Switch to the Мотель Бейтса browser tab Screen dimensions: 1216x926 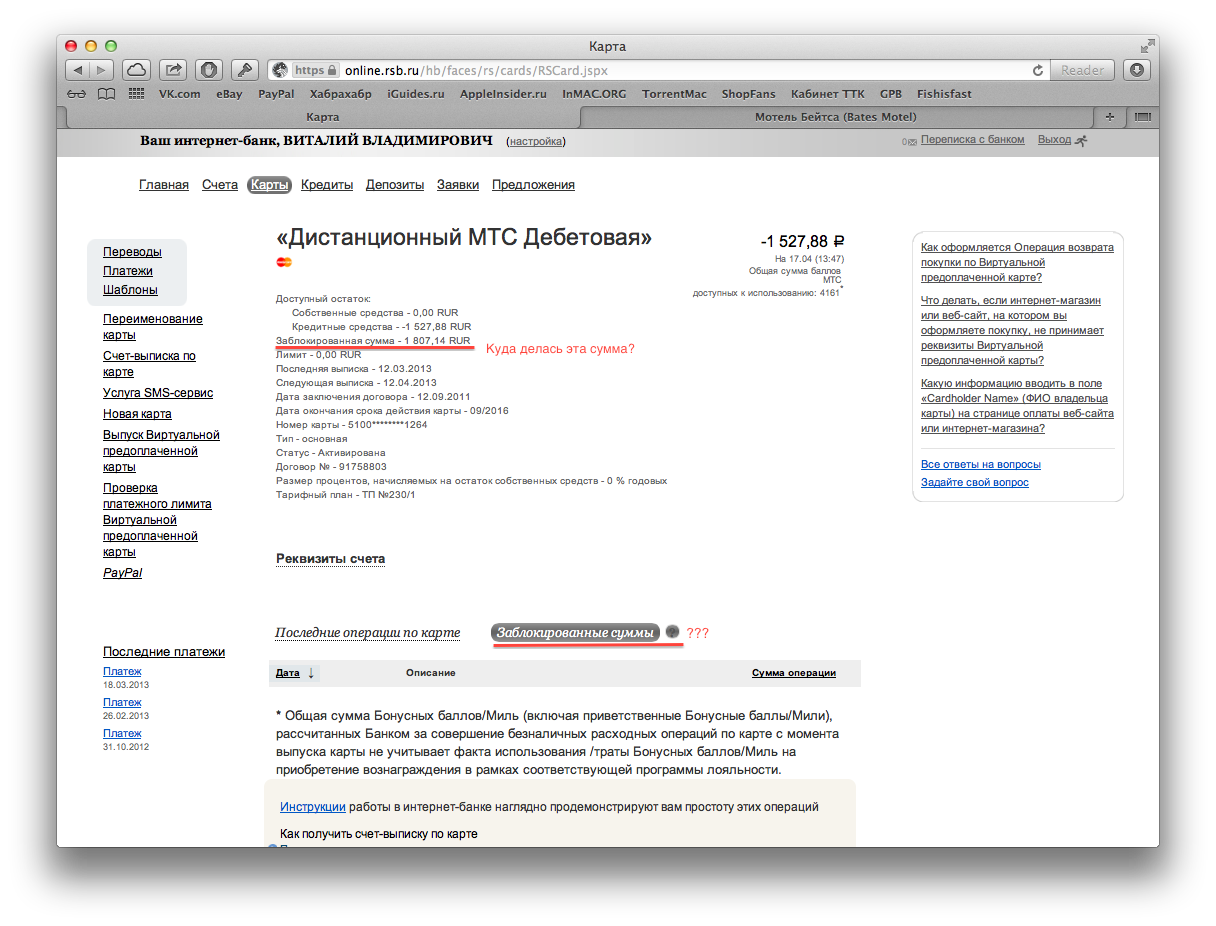click(x=835, y=117)
